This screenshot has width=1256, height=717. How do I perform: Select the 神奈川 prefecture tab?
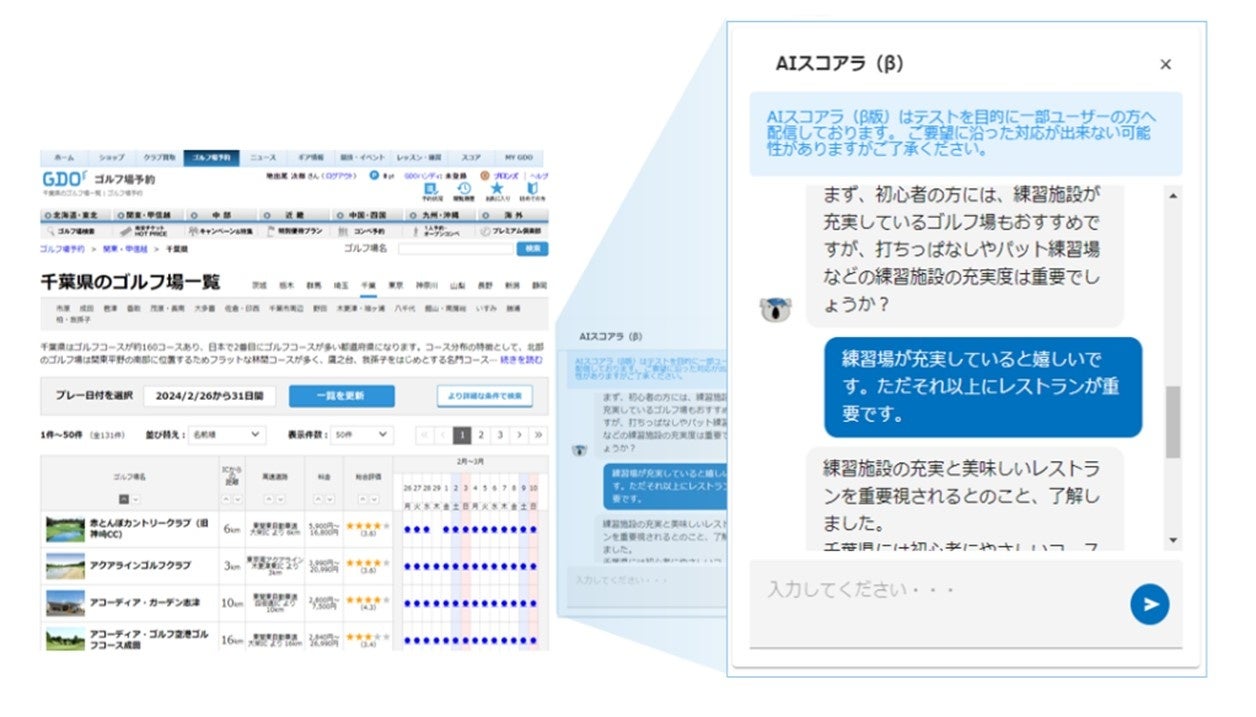coord(425,285)
